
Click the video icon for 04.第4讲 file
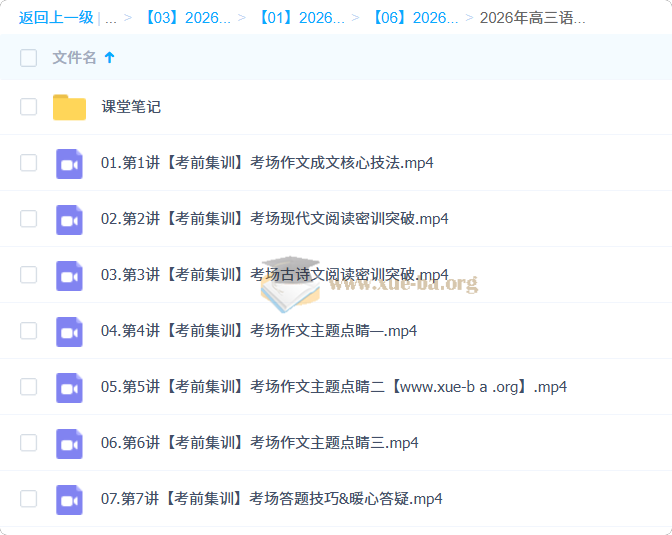(69, 332)
